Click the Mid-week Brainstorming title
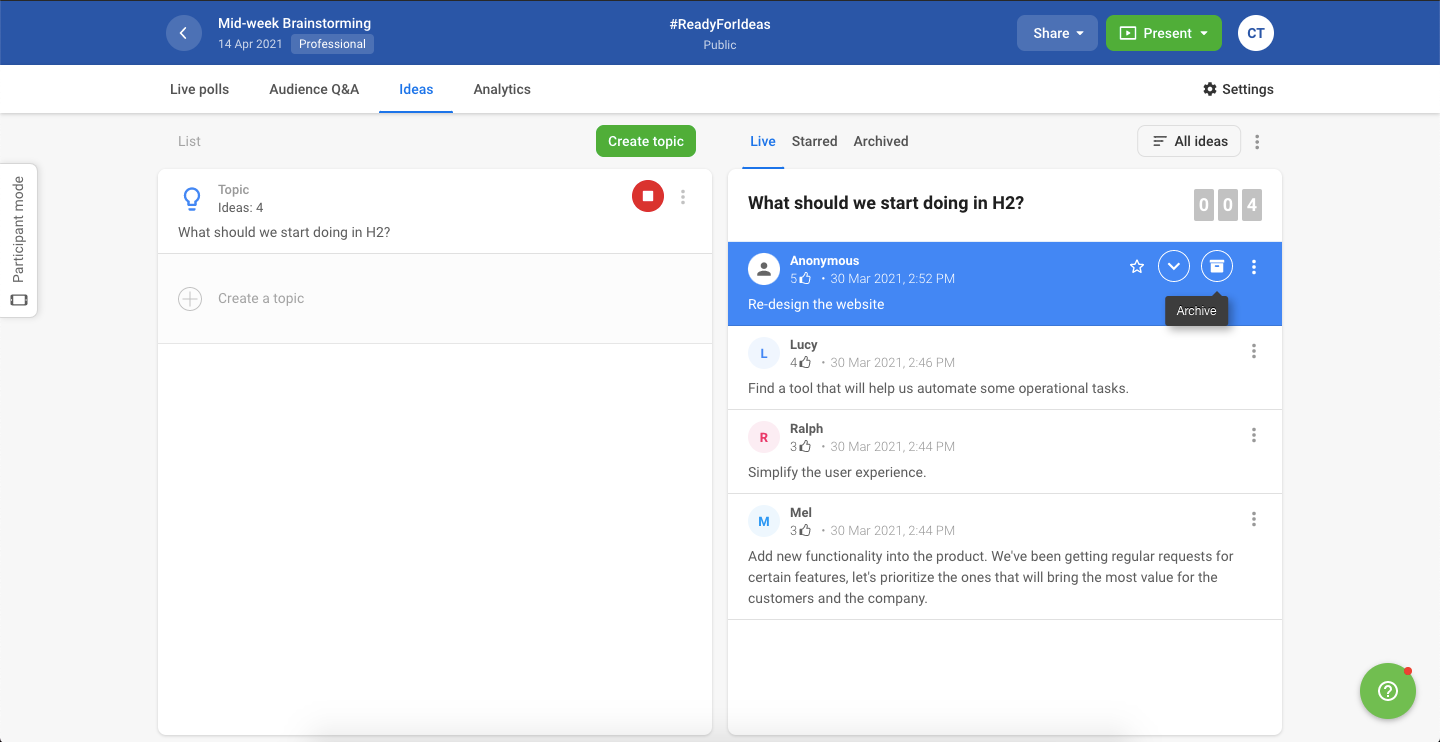 coord(294,23)
